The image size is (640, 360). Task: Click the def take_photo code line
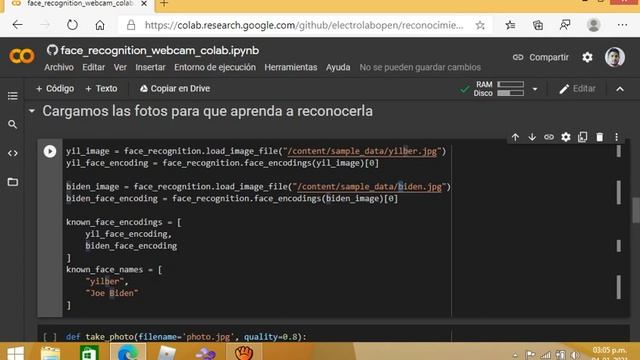(186, 337)
